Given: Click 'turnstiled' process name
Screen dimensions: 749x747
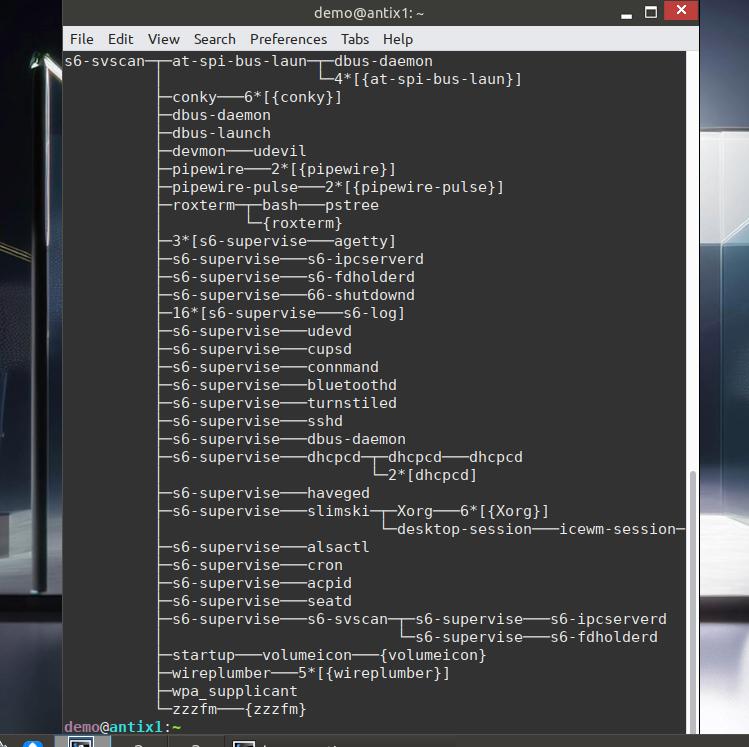Looking at the screenshot, I should pyautogui.click(x=352, y=403).
